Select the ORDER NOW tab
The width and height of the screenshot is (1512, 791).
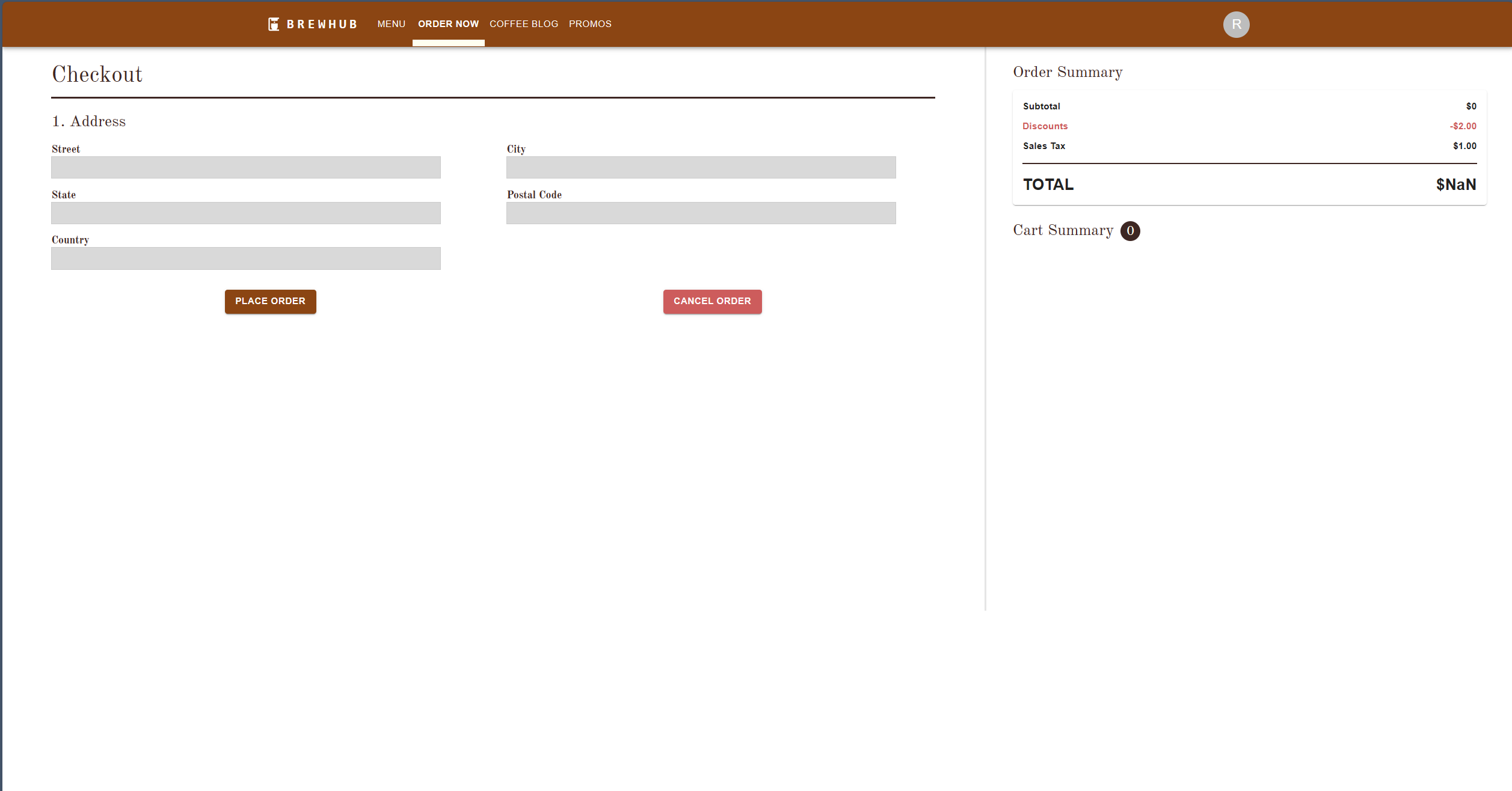coord(448,24)
